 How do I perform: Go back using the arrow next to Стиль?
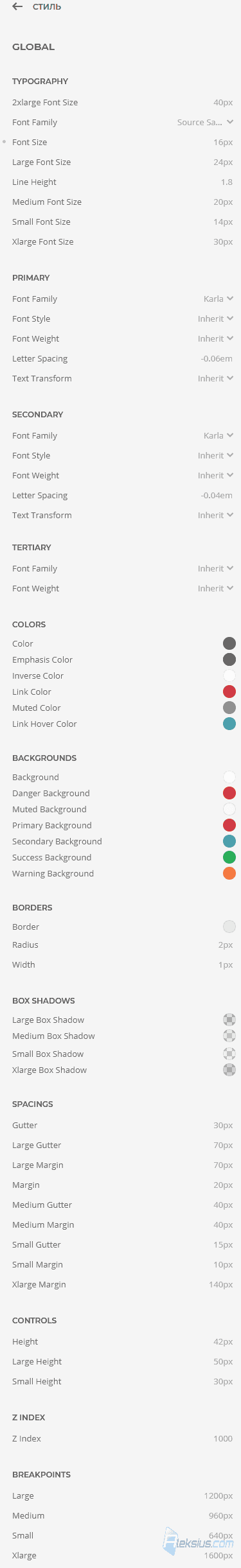point(17,7)
